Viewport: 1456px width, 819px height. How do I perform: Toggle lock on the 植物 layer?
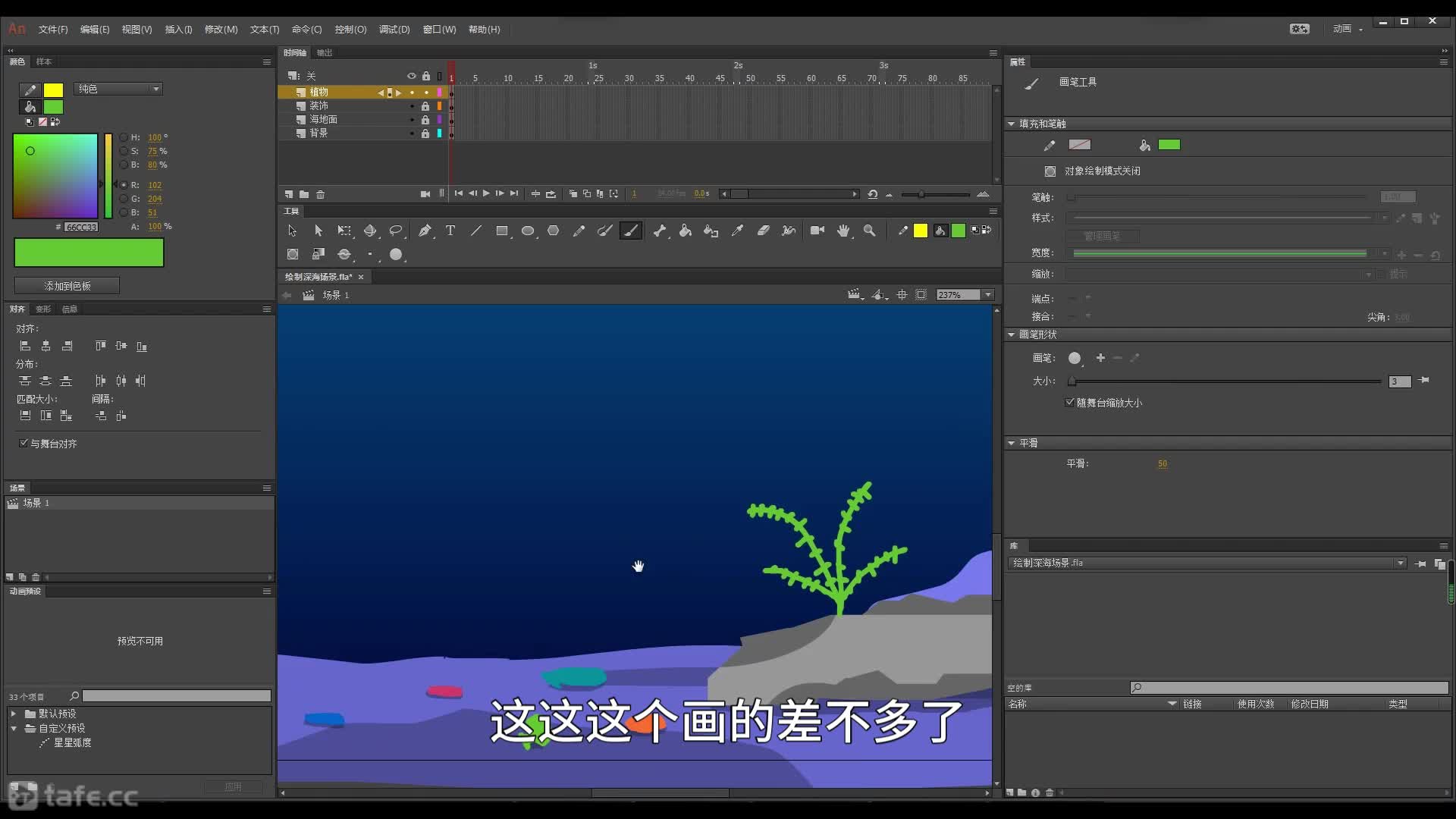click(x=426, y=93)
